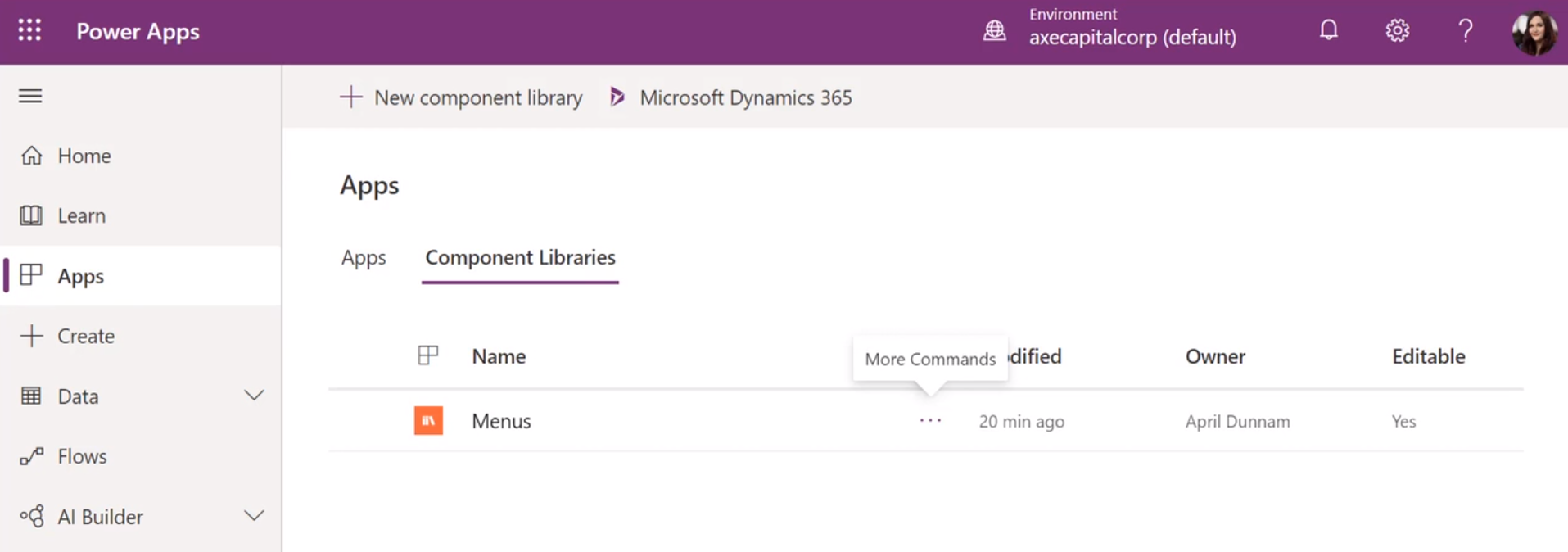This screenshot has height=552, width=1568.
Task: Click the Apps grid icon in sidebar
Action: coord(31,275)
